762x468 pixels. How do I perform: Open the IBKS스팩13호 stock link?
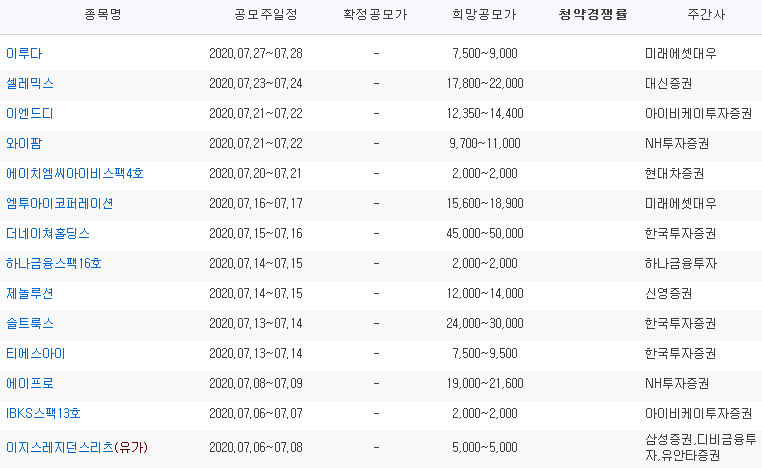pyautogui.click(x=43, y=413)
